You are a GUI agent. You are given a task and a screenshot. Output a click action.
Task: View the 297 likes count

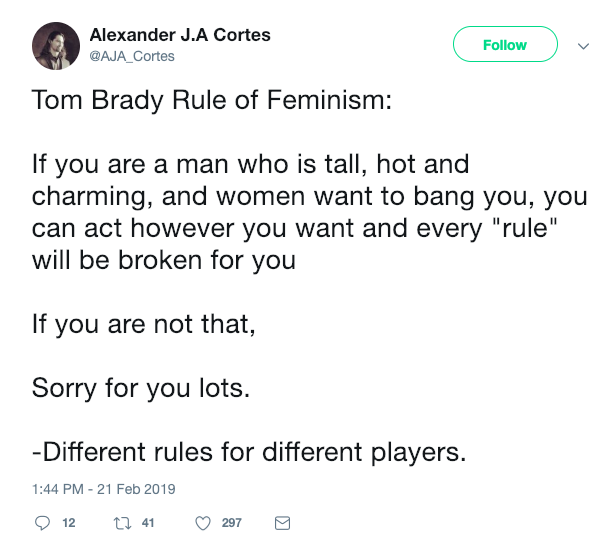click(231, 522)
